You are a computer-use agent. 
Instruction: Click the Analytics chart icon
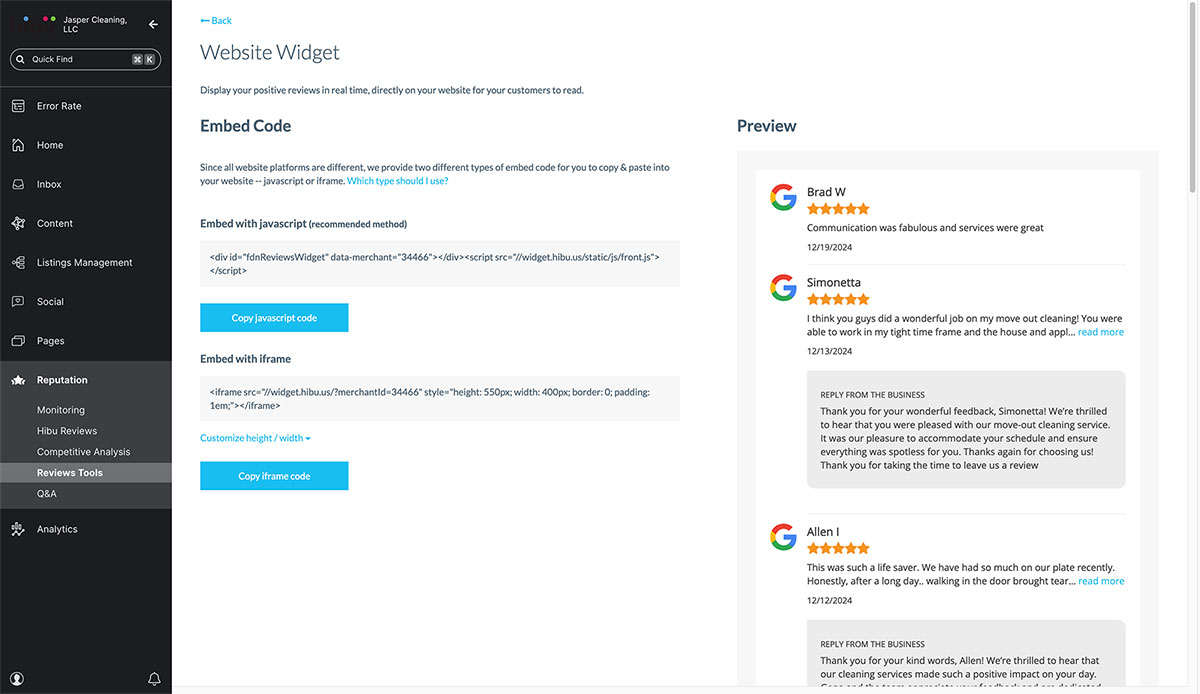click(18, 529)
